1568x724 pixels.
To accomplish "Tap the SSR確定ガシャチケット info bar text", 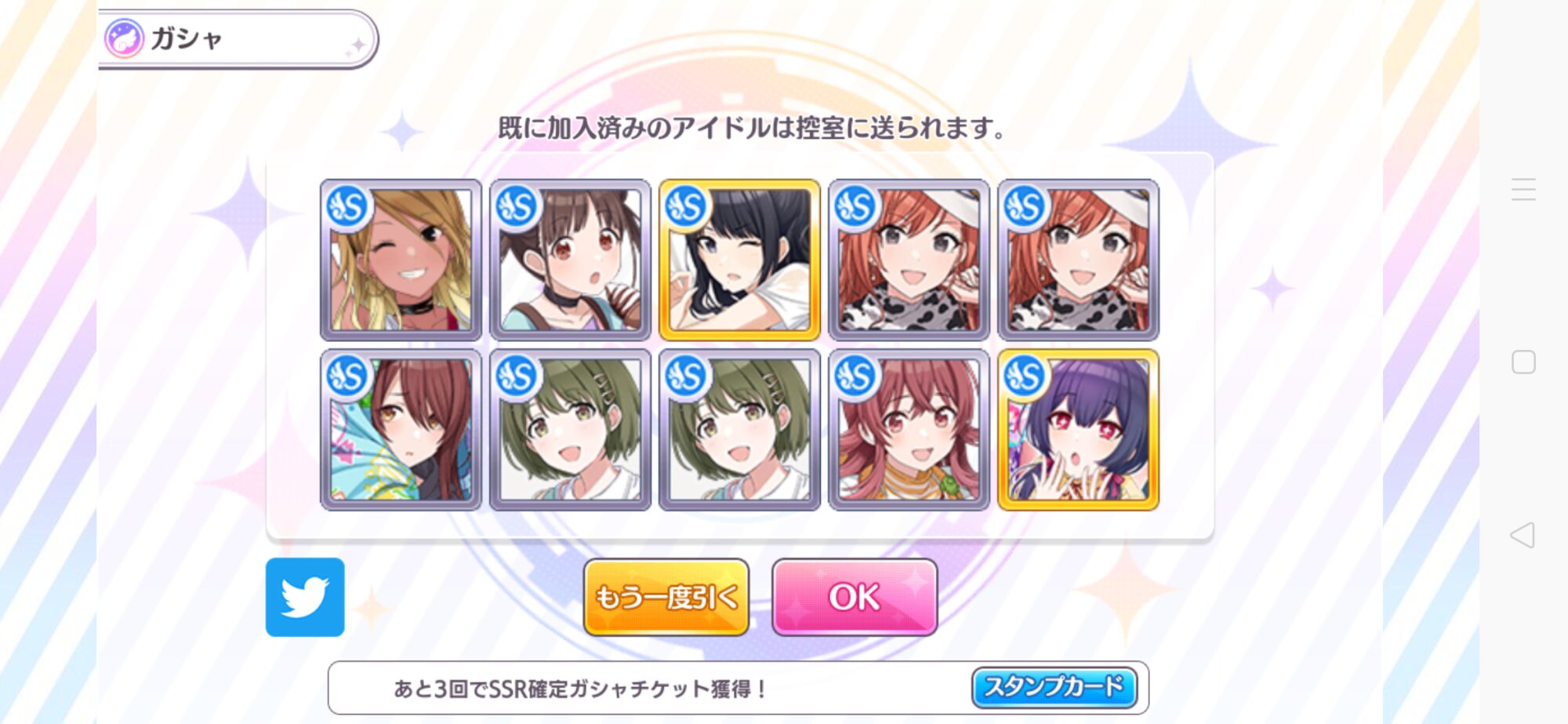I will pyautogui.click(x=580, y=689).
